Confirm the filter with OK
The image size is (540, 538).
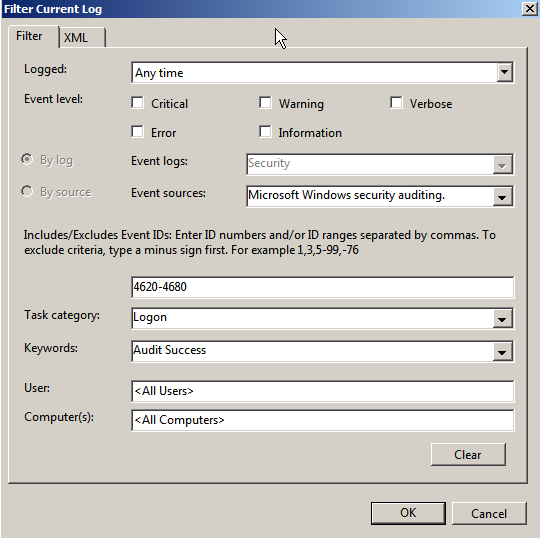point(408,513)
